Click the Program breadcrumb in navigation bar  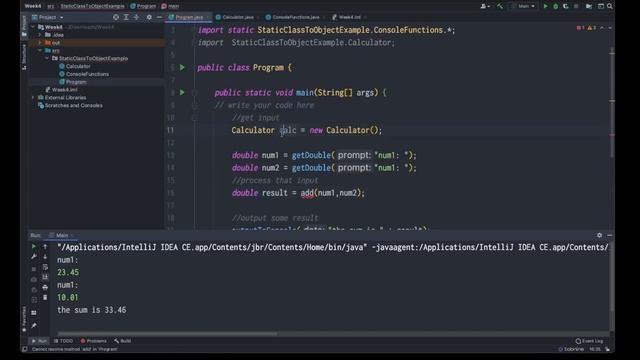click(143, 6)
